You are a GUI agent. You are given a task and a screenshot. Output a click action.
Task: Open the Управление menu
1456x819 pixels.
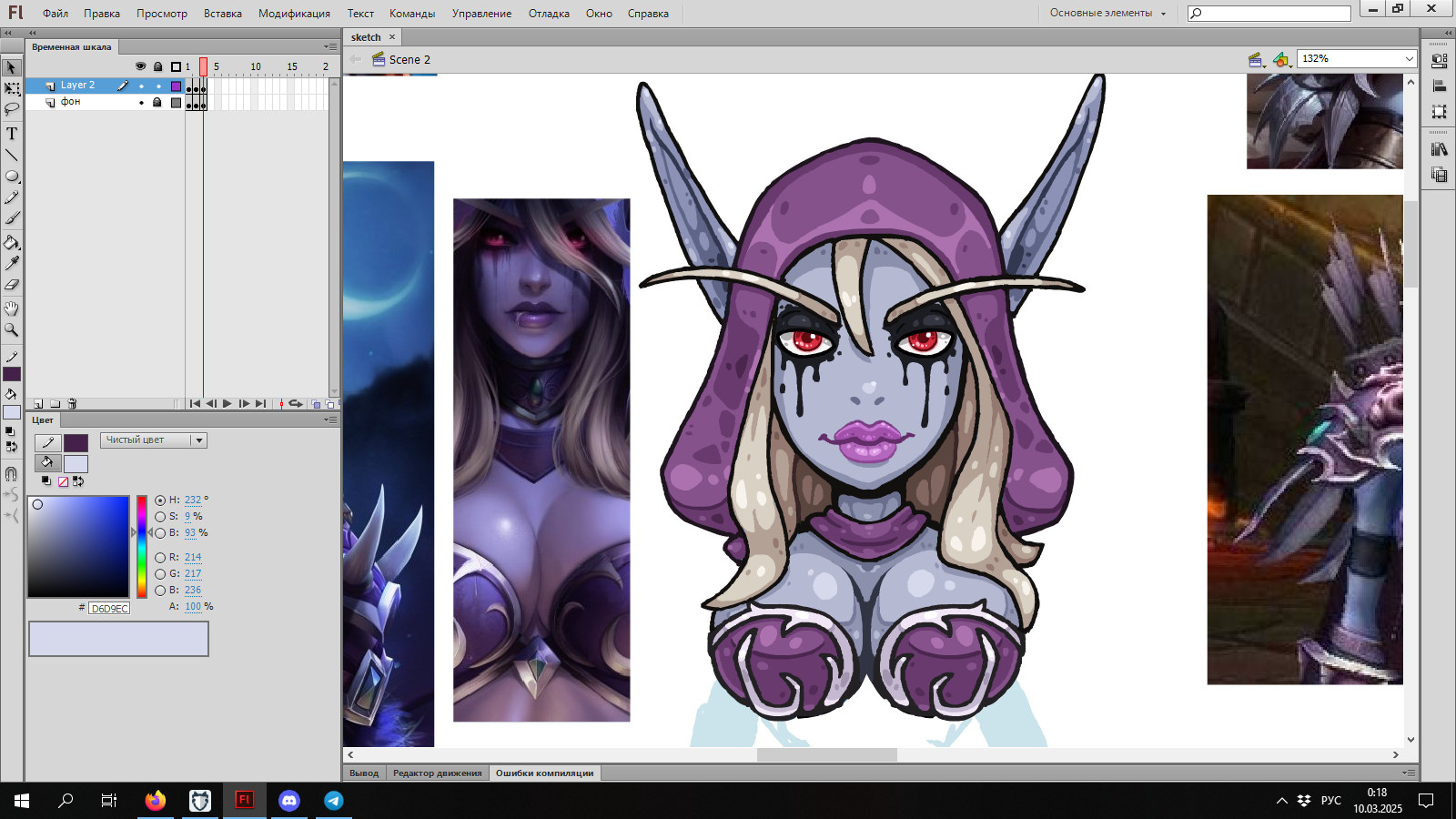point(481,14)
